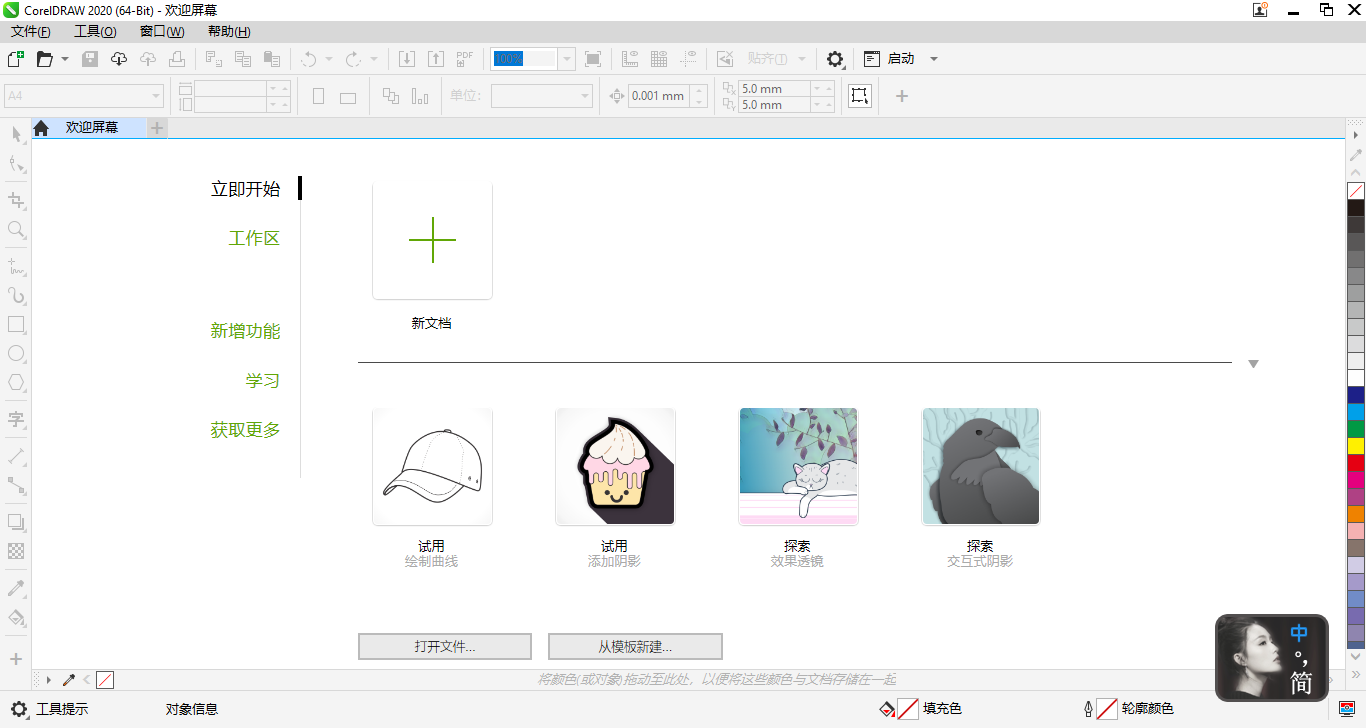Open the crow 交互式阴影 thumbnail
This screenshot has width=1366, height=728.
[981, 467]
